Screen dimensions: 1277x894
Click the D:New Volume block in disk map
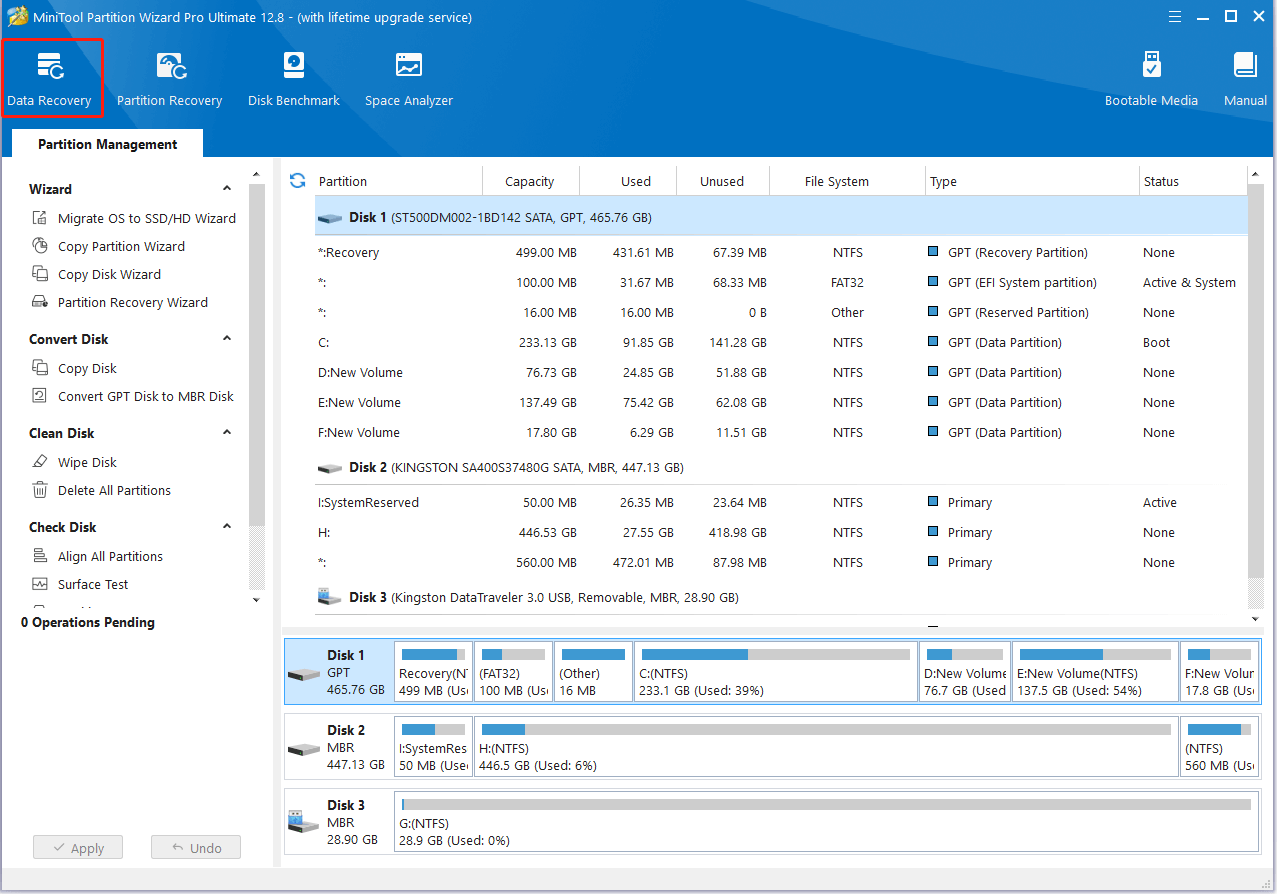pos(965,673)
